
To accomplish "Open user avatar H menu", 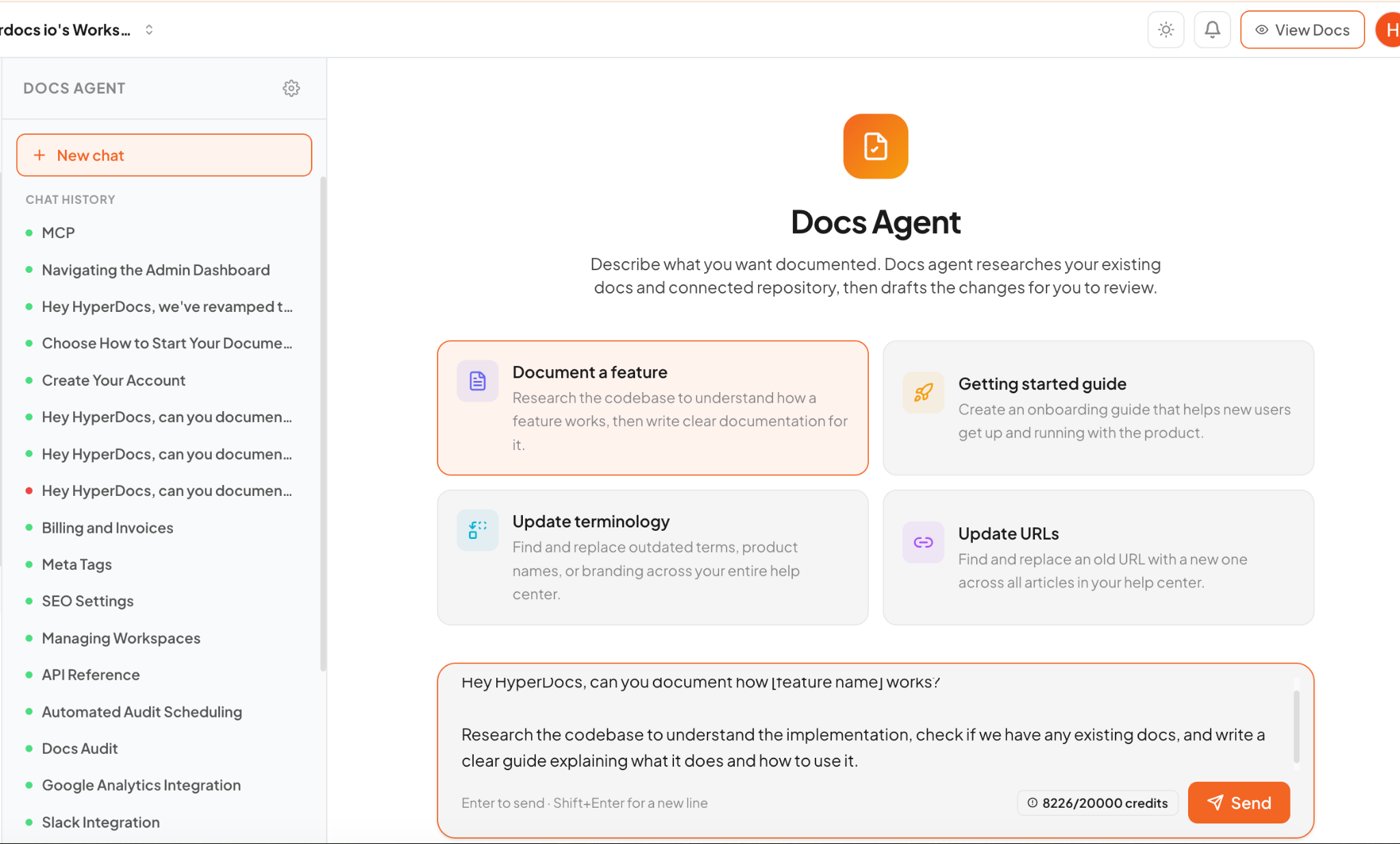I will (x=1388, y=30).
